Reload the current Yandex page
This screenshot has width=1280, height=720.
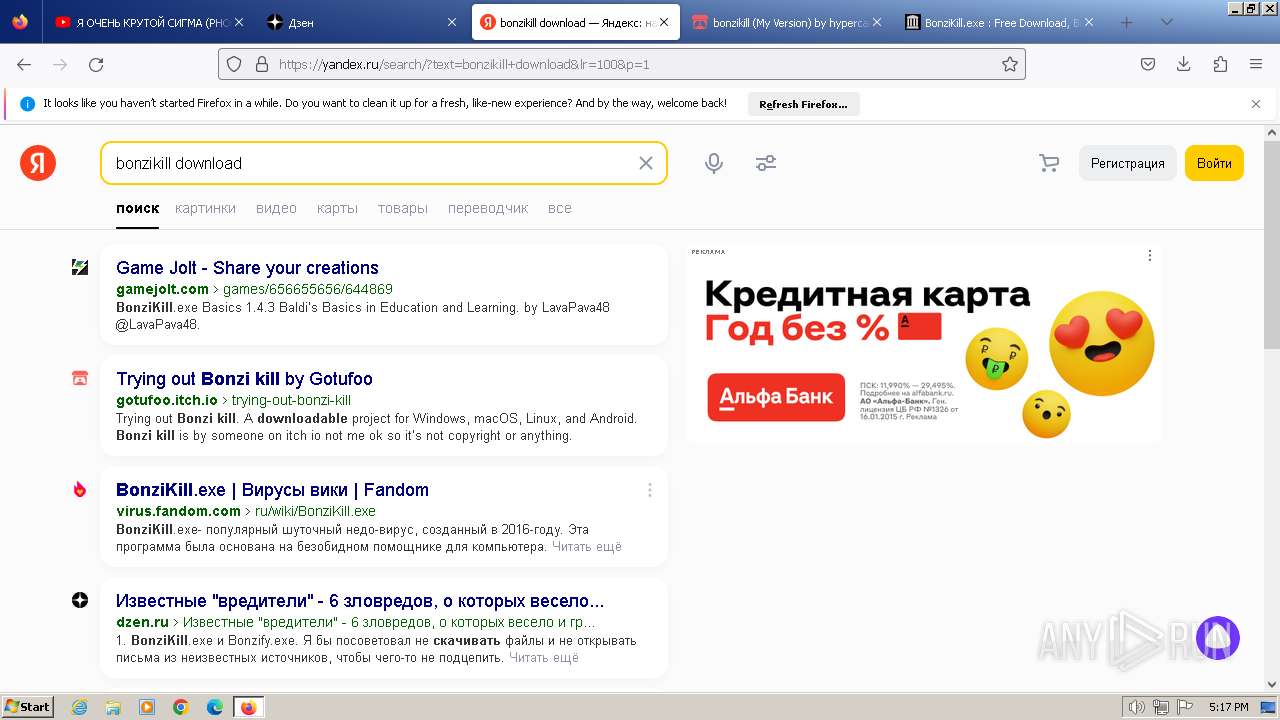[x=96, y=64]
